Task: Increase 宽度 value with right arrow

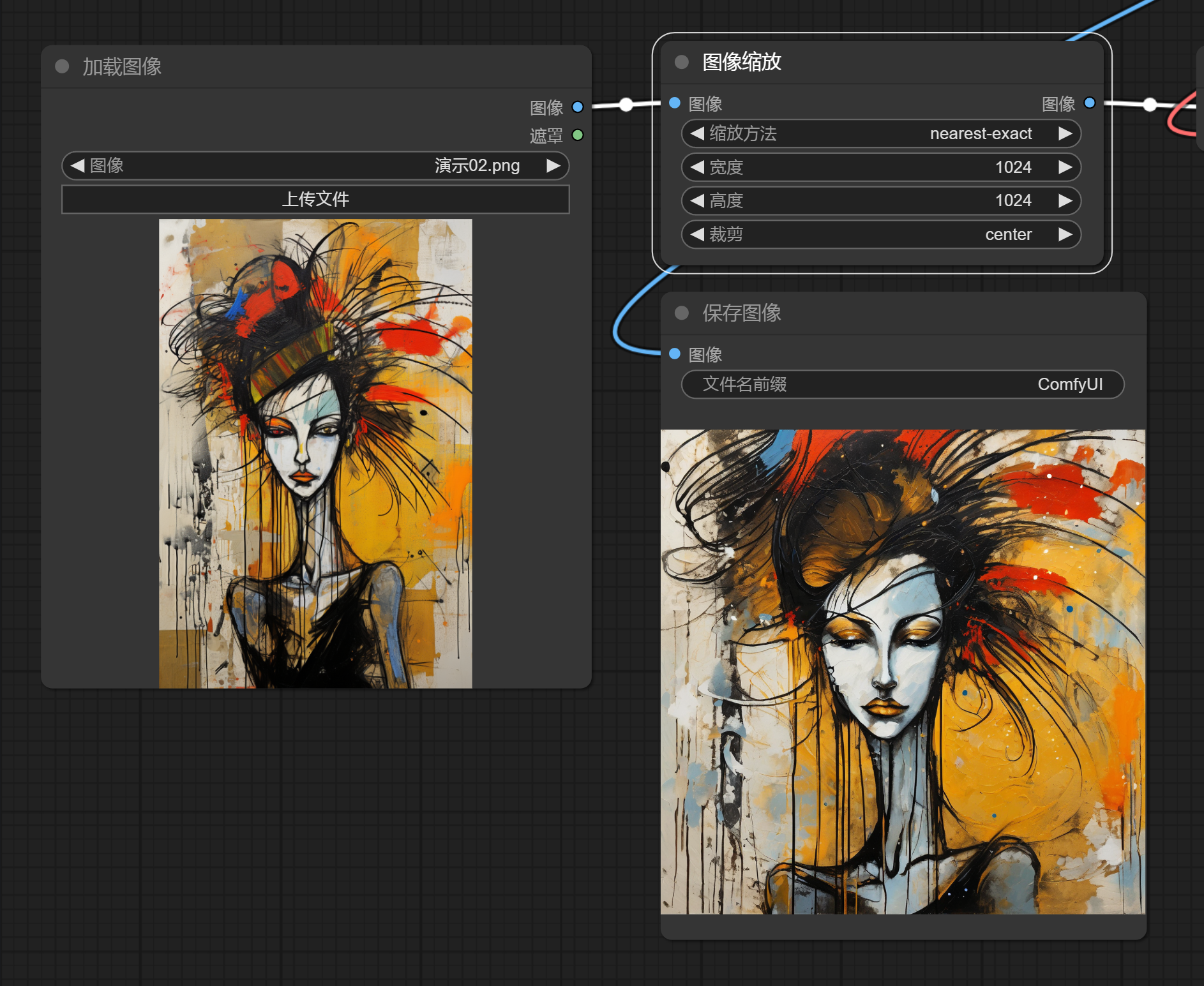Action: [1064, 167]
